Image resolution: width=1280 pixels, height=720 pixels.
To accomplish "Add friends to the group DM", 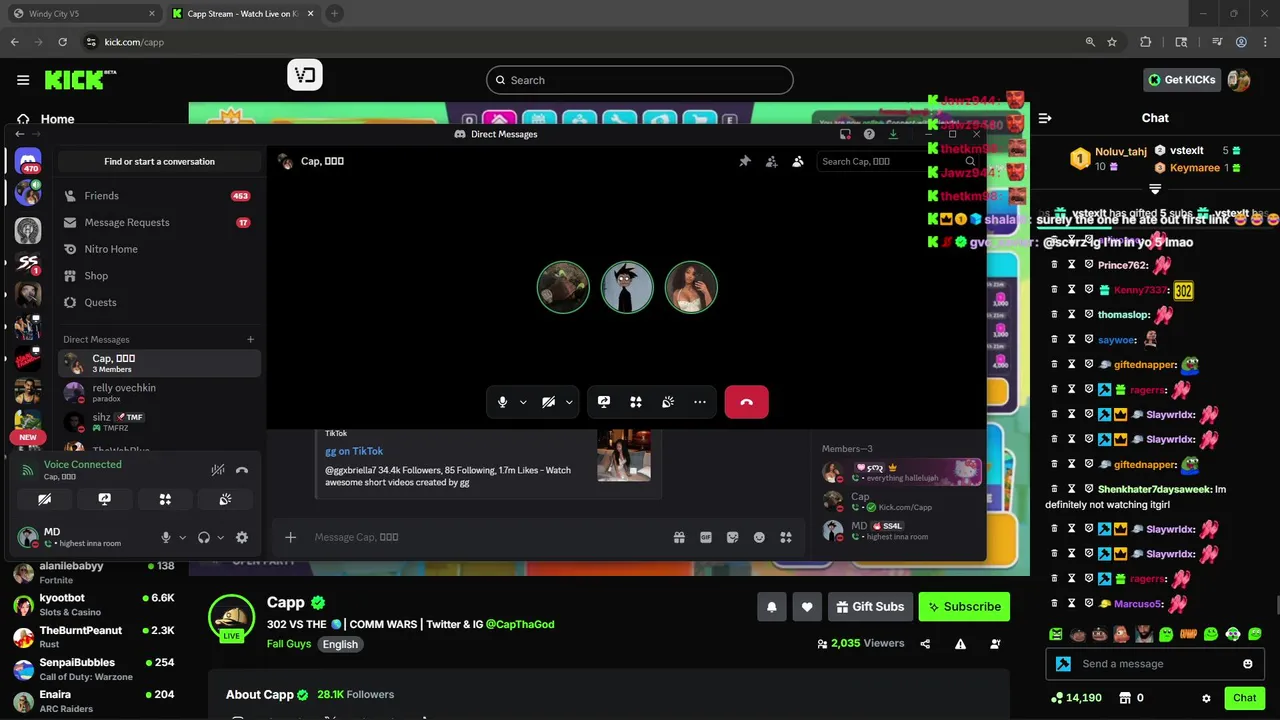I will [771, 161].
